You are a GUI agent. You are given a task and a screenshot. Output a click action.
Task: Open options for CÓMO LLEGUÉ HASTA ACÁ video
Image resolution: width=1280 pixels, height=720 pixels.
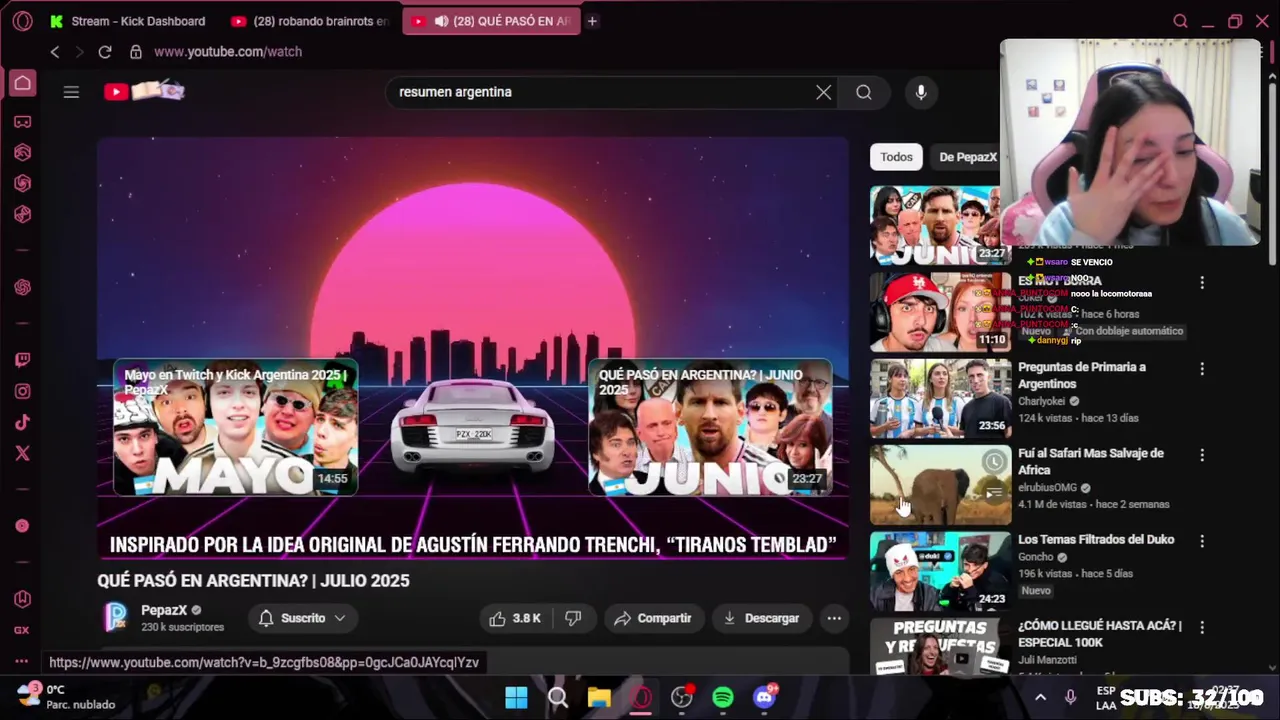[x=1202, y=627]
